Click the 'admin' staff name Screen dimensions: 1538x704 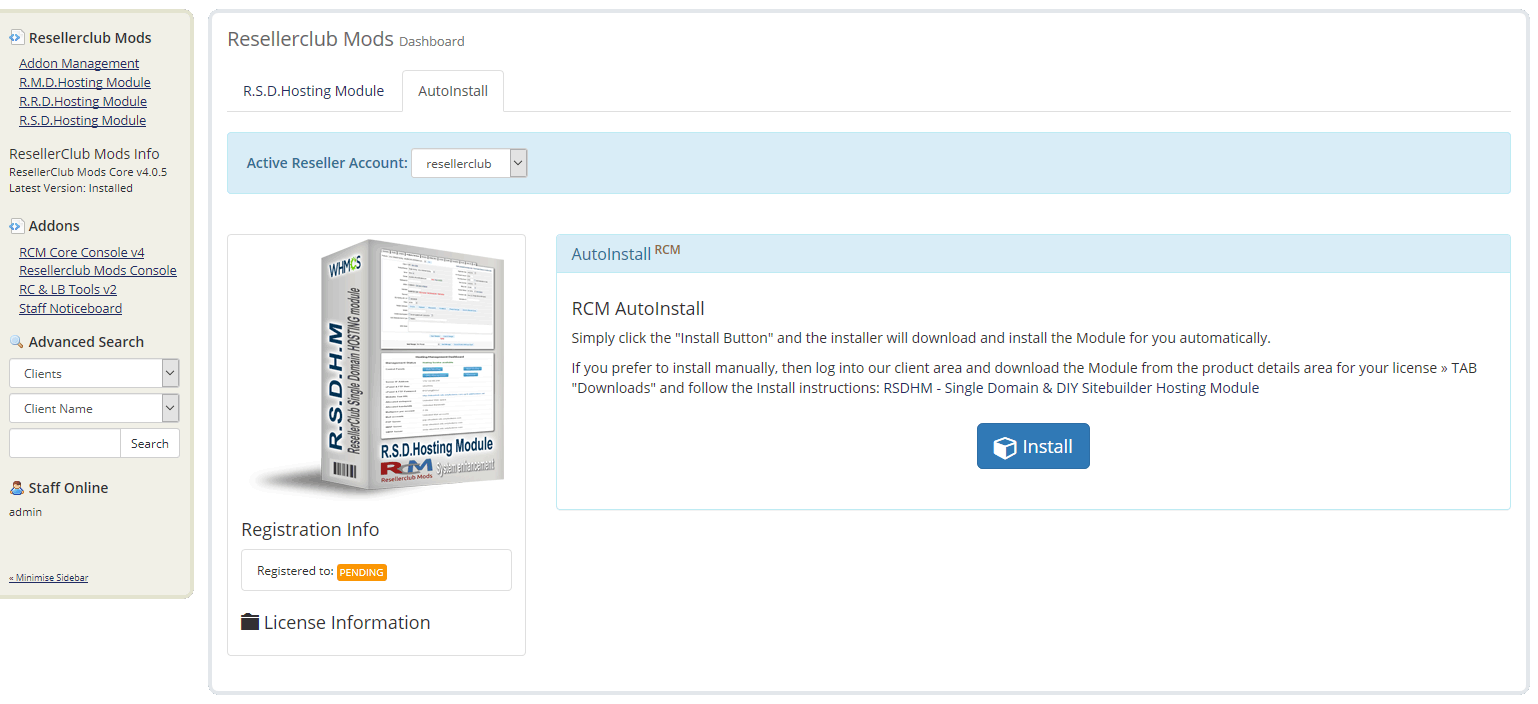point(26,512)
